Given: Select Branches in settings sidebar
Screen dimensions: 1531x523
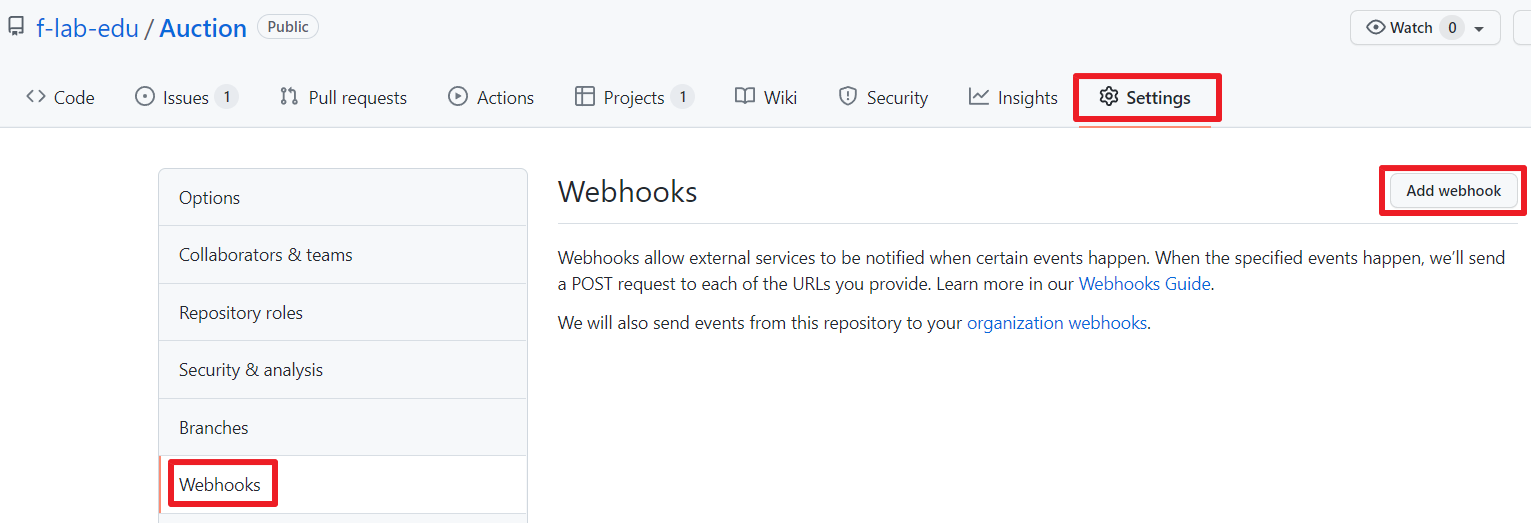Looking at the screenshot, I should tap(343, 428).
